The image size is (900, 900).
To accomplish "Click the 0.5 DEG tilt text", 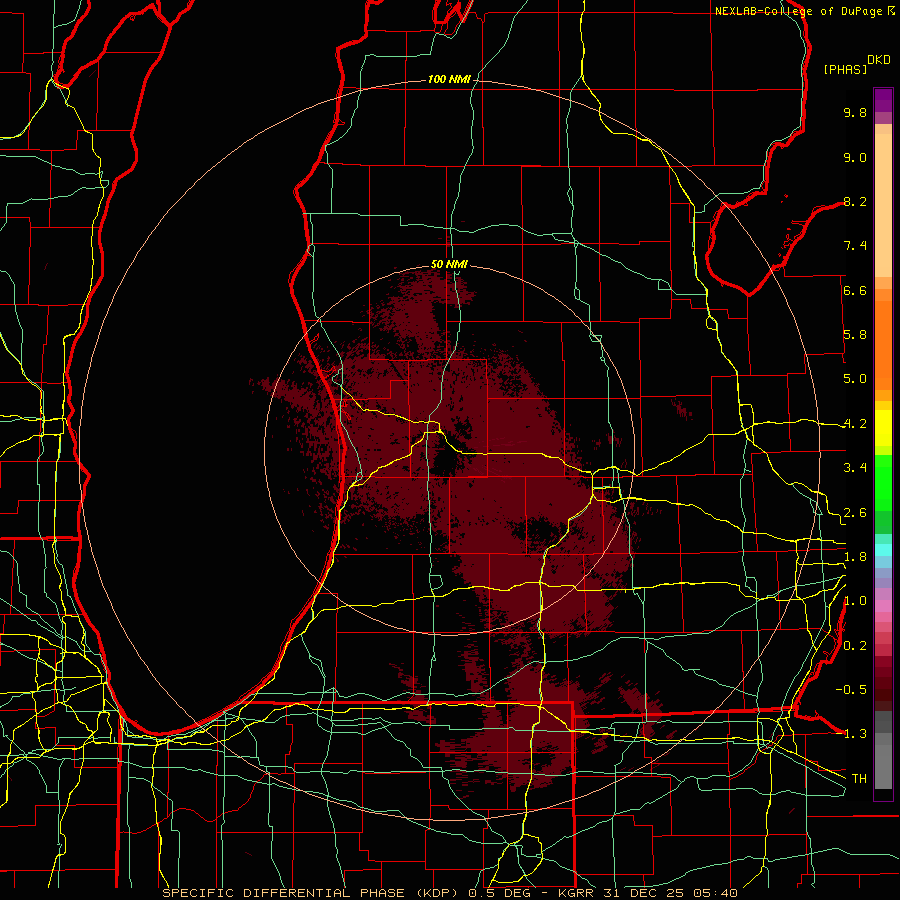I will click(x=498, y=893).
